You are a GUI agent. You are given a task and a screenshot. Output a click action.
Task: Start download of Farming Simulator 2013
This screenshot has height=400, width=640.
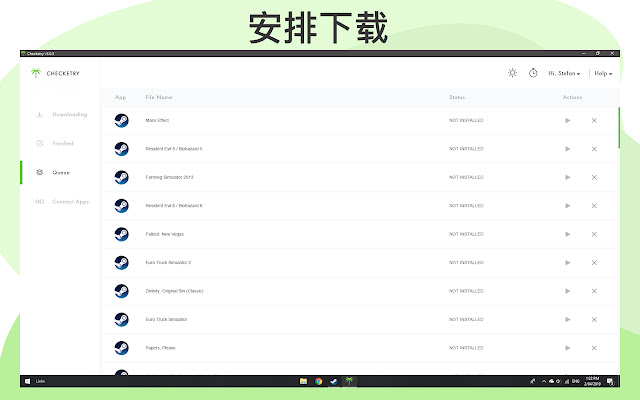point(567,177)
